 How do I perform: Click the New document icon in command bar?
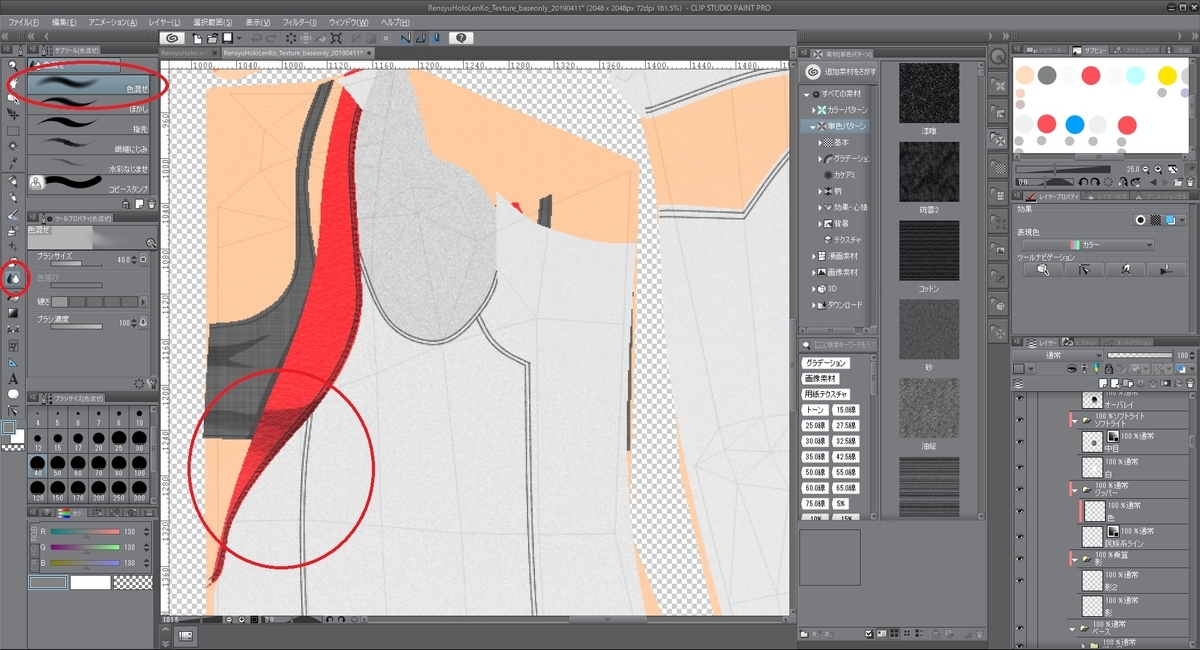198,38
